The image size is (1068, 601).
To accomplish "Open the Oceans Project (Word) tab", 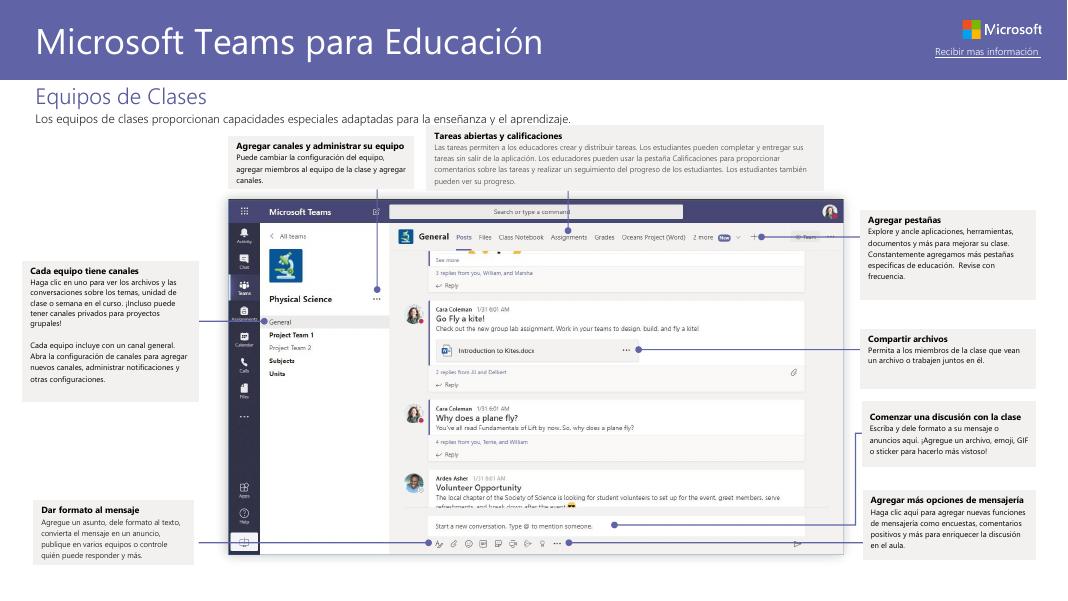I will coord(653,237).
